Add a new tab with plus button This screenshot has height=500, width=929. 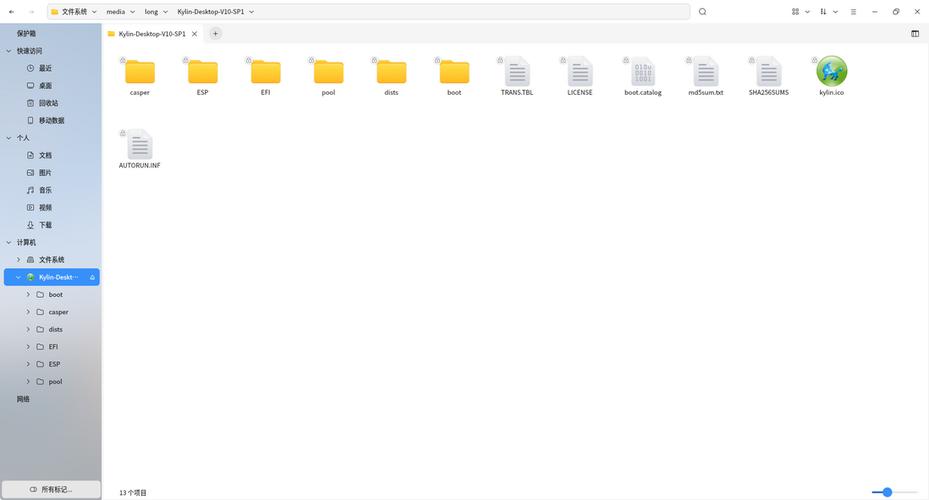tap(215, 34)
